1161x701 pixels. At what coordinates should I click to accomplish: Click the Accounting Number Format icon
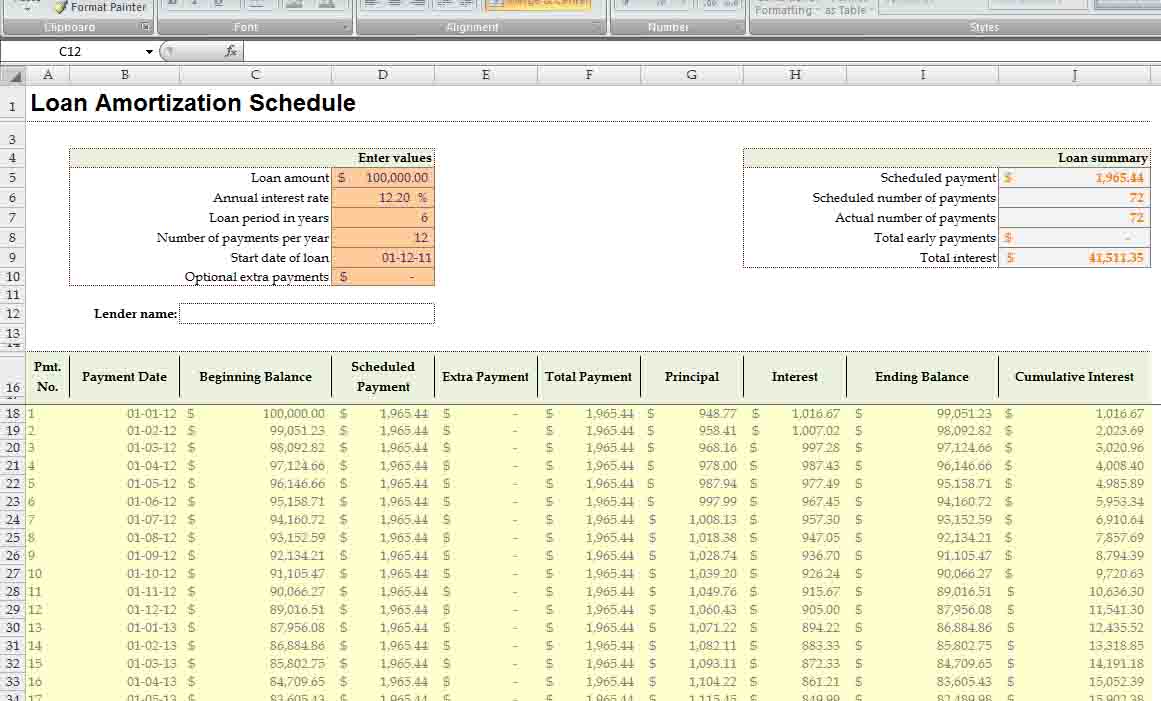[626, 5]
